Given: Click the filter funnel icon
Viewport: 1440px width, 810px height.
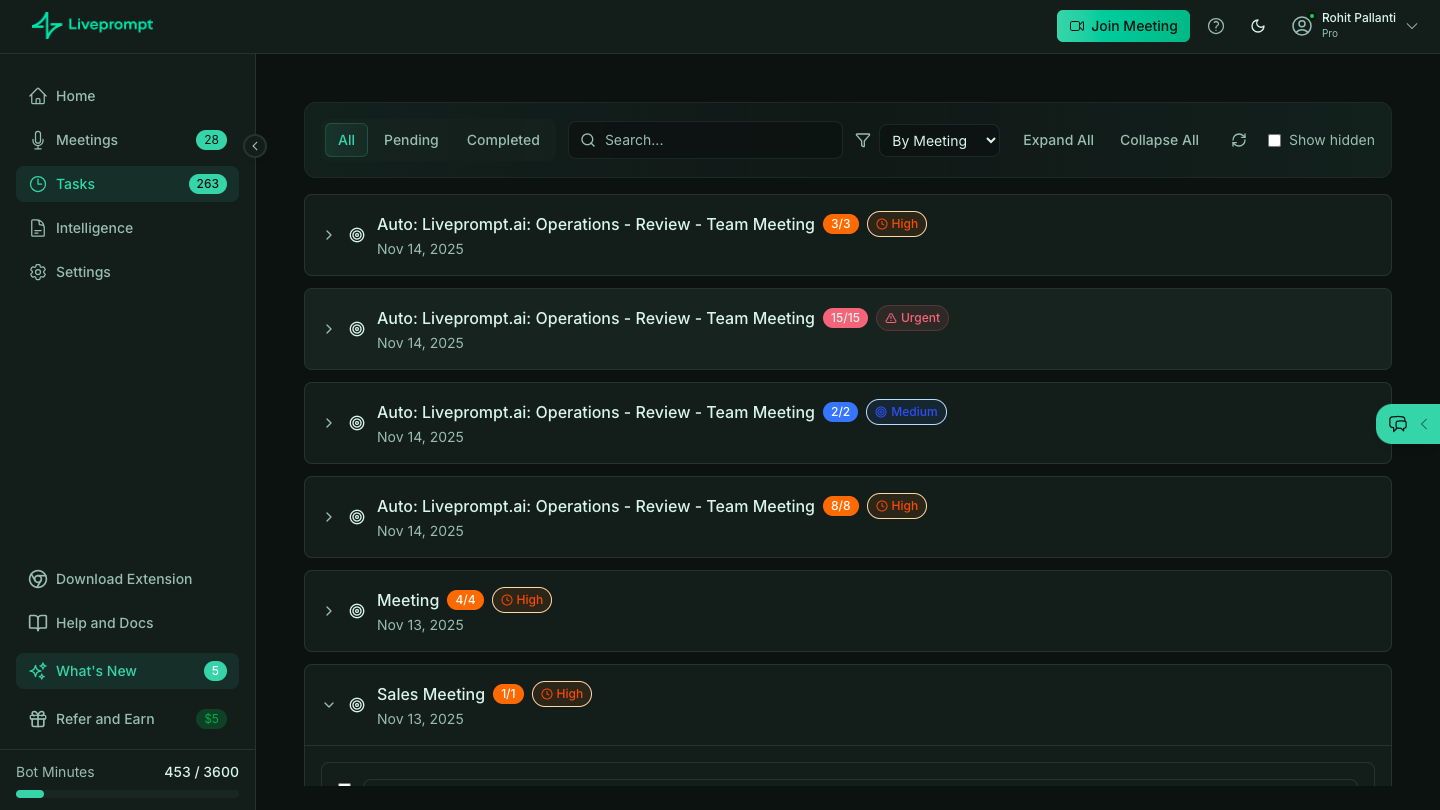Looking at the screenshot, I should (863, 140).
